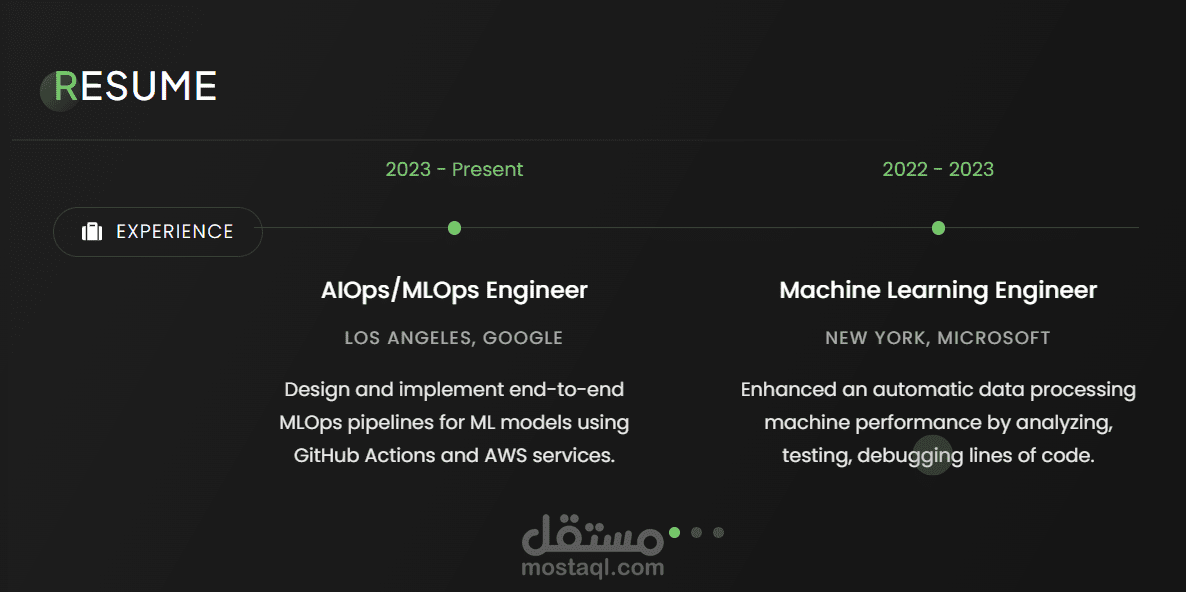The image size is (1186, 592).
Task: Click NEW YORK, MICROSOFT location text
Action: [x=938, y=338]
